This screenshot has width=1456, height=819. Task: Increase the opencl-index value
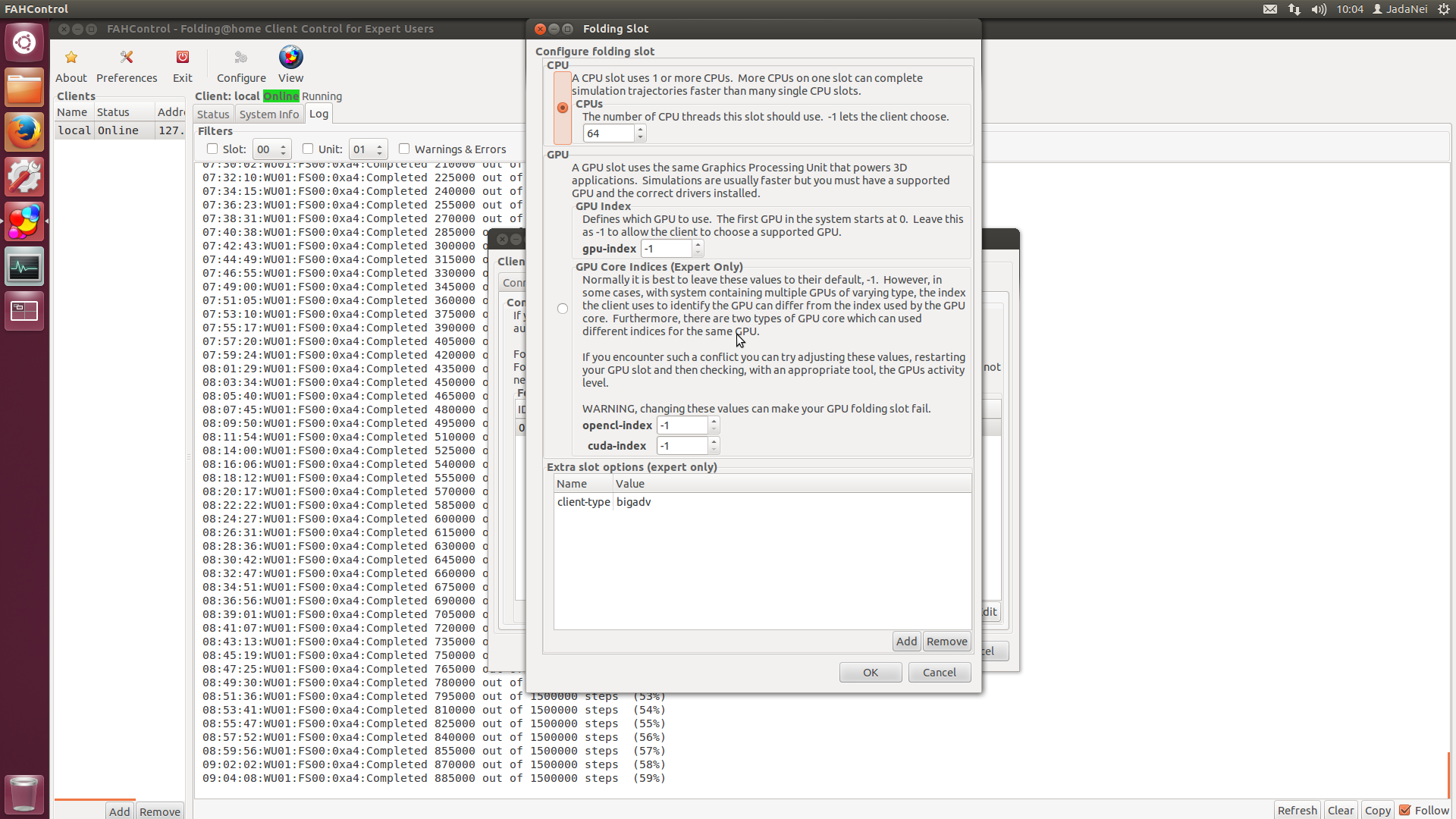click(x=714, y=422)
